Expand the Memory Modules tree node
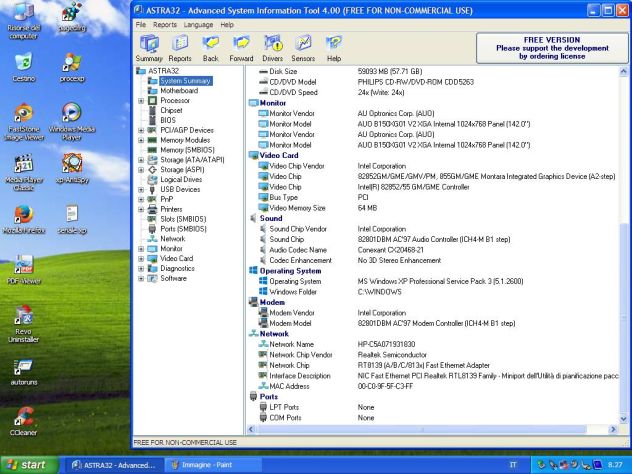The image size is (632, 474). tap(141, 140)
